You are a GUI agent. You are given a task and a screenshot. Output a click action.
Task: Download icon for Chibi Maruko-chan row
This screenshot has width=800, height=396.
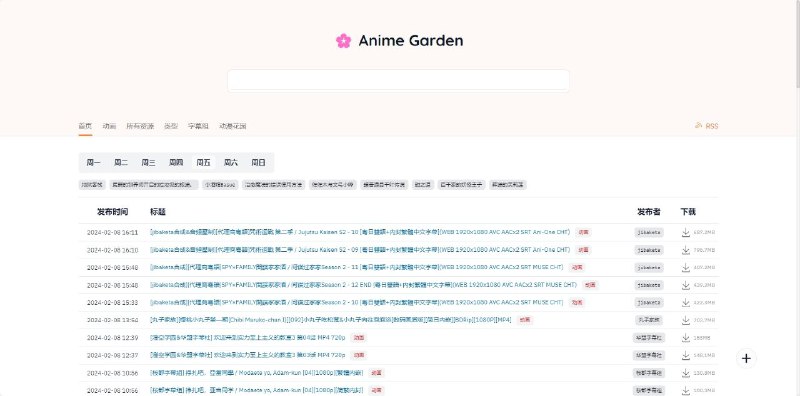(686, 320)
